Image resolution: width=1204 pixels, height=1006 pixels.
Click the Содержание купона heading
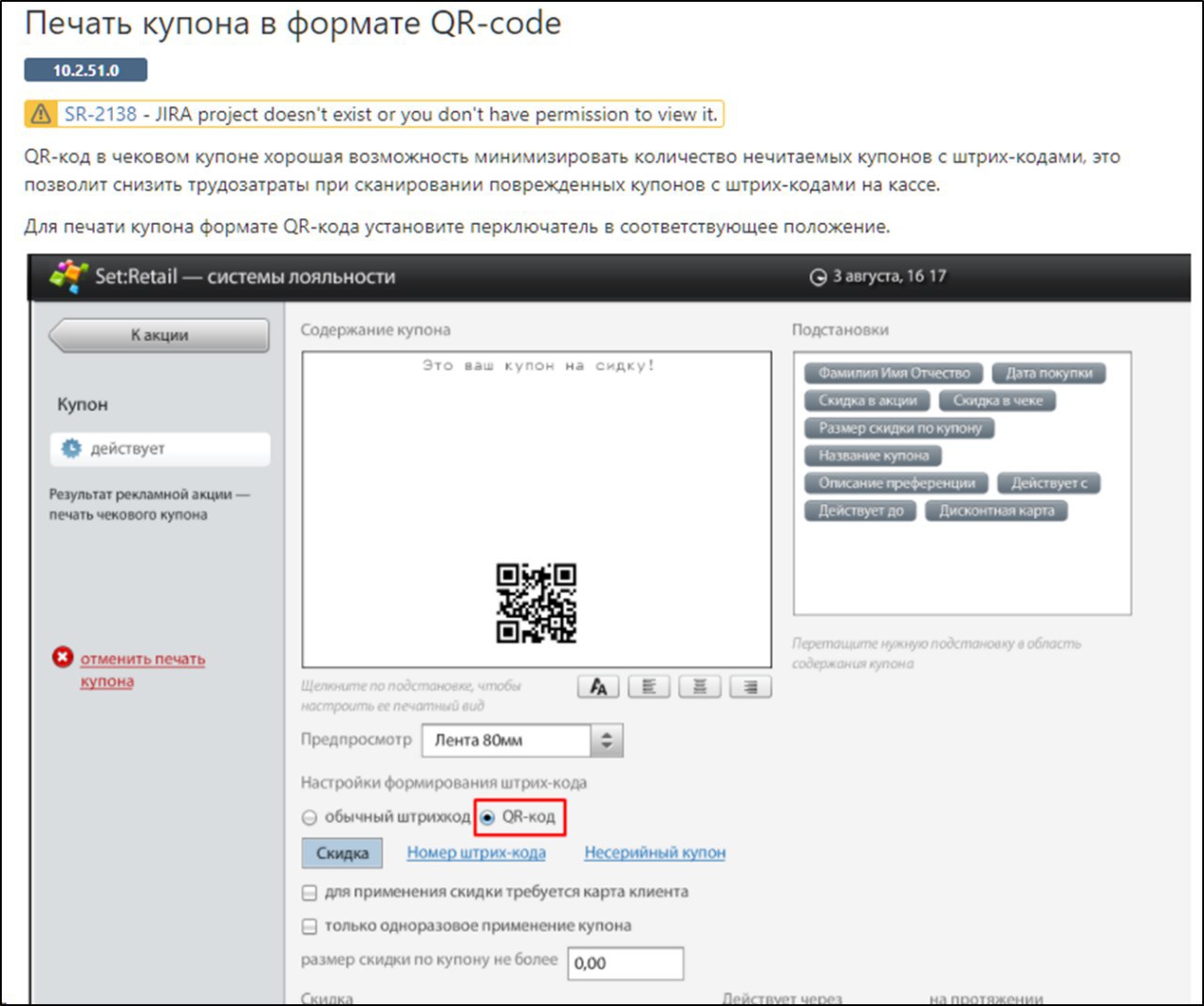pyautogui.click(x=375, y=330)
